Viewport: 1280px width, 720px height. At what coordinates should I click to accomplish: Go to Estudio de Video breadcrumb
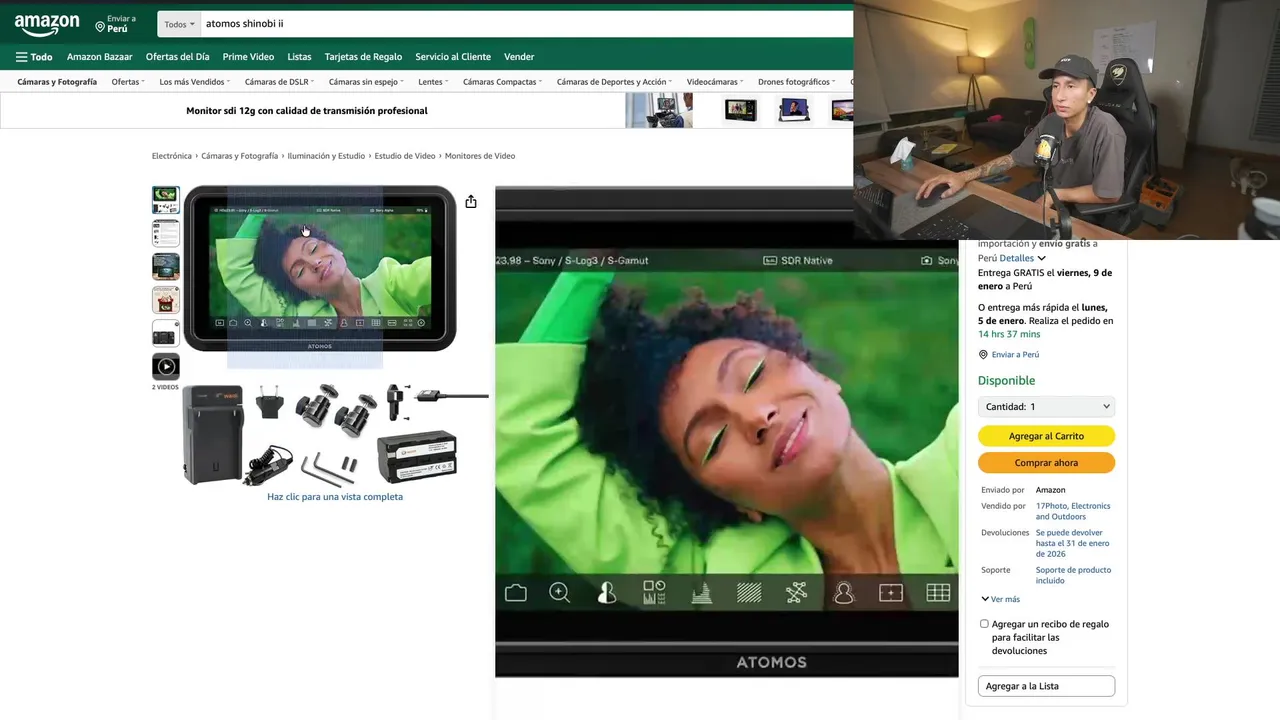pyautogui.click(x=405, y=156)
